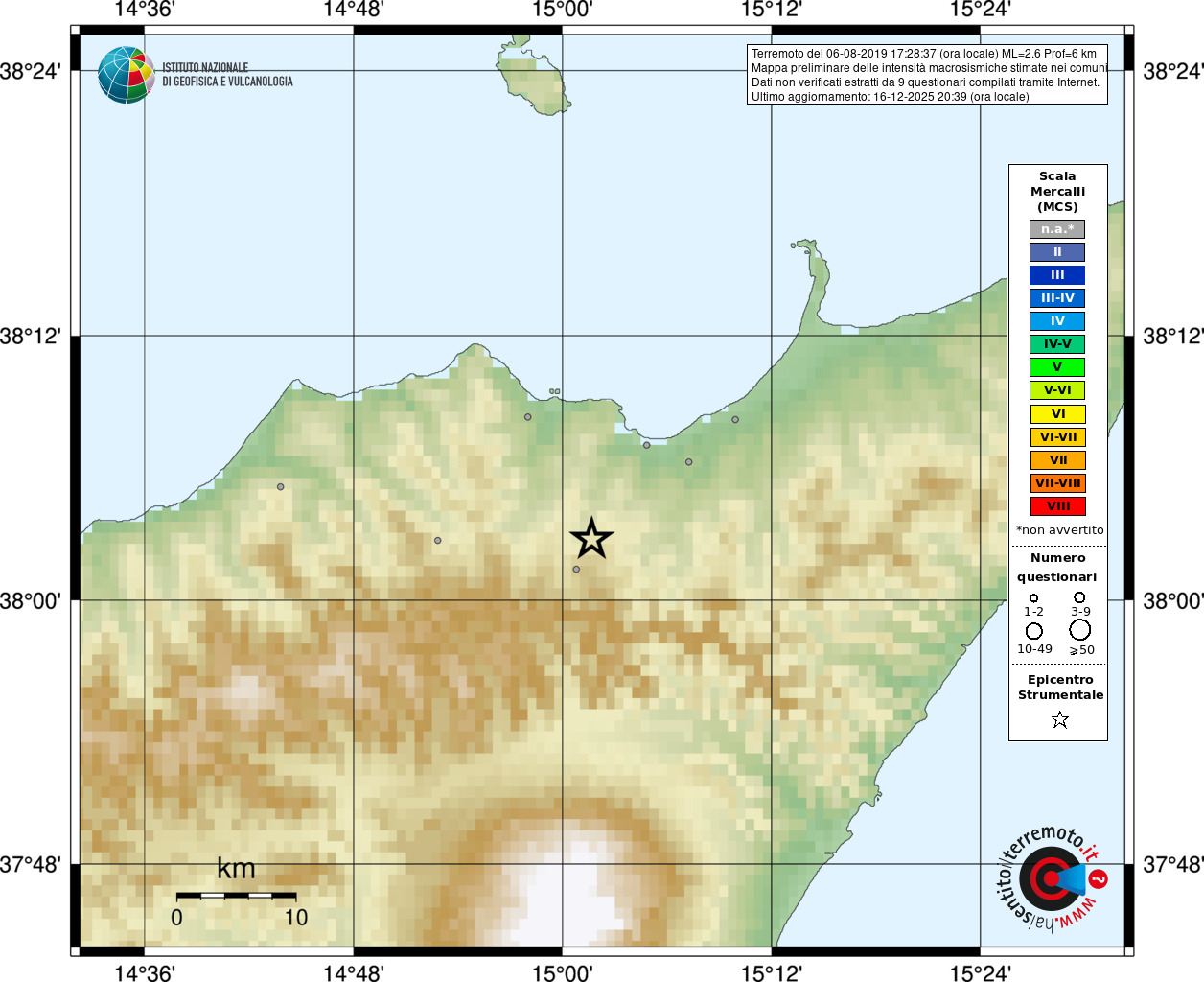1204x982 pixels.
Task: Click the gray marker just south of epicenter star
Action: tap(576, 569)
